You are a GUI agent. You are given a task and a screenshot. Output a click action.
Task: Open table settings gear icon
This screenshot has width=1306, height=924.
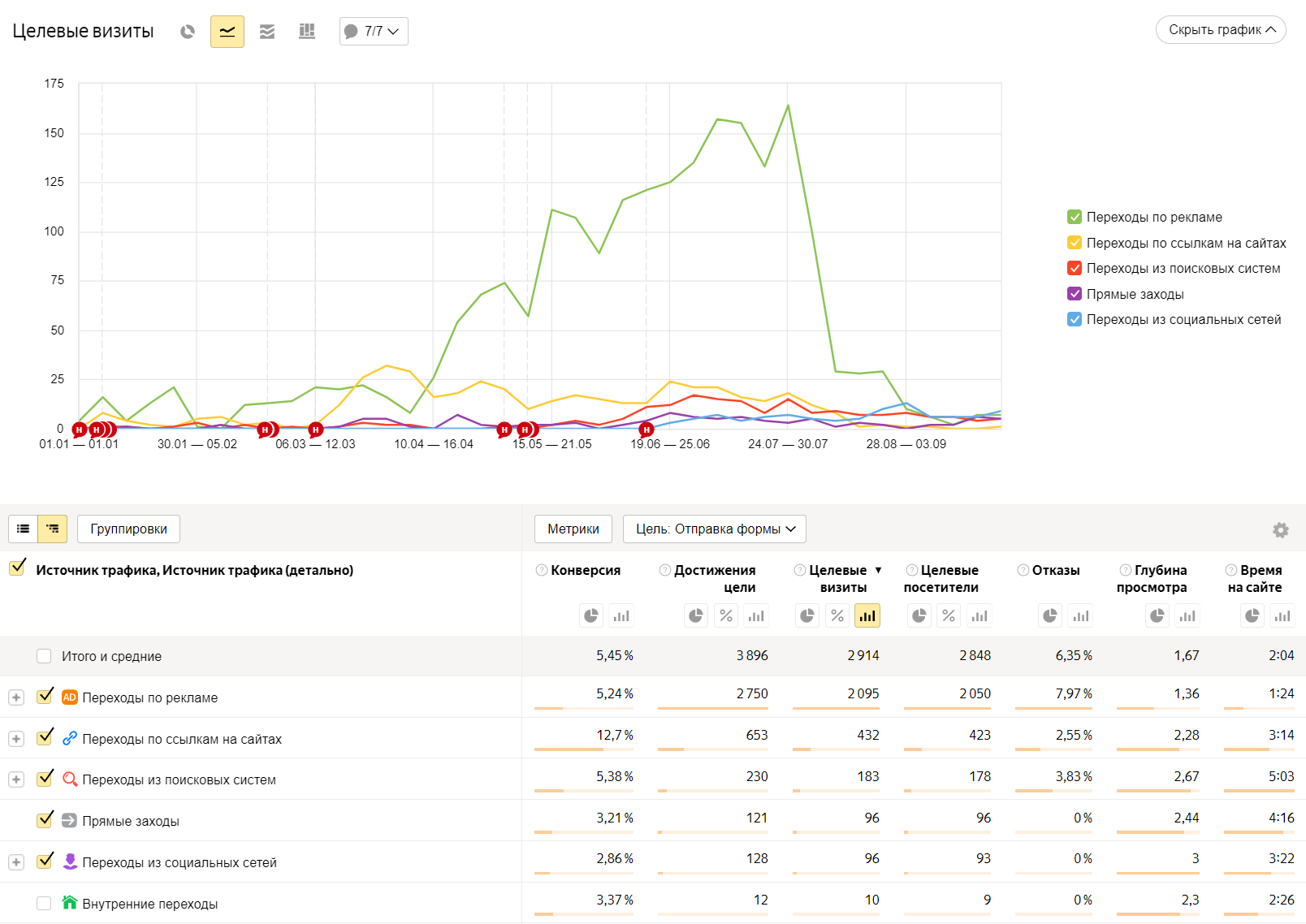(x=1281, y=530)
